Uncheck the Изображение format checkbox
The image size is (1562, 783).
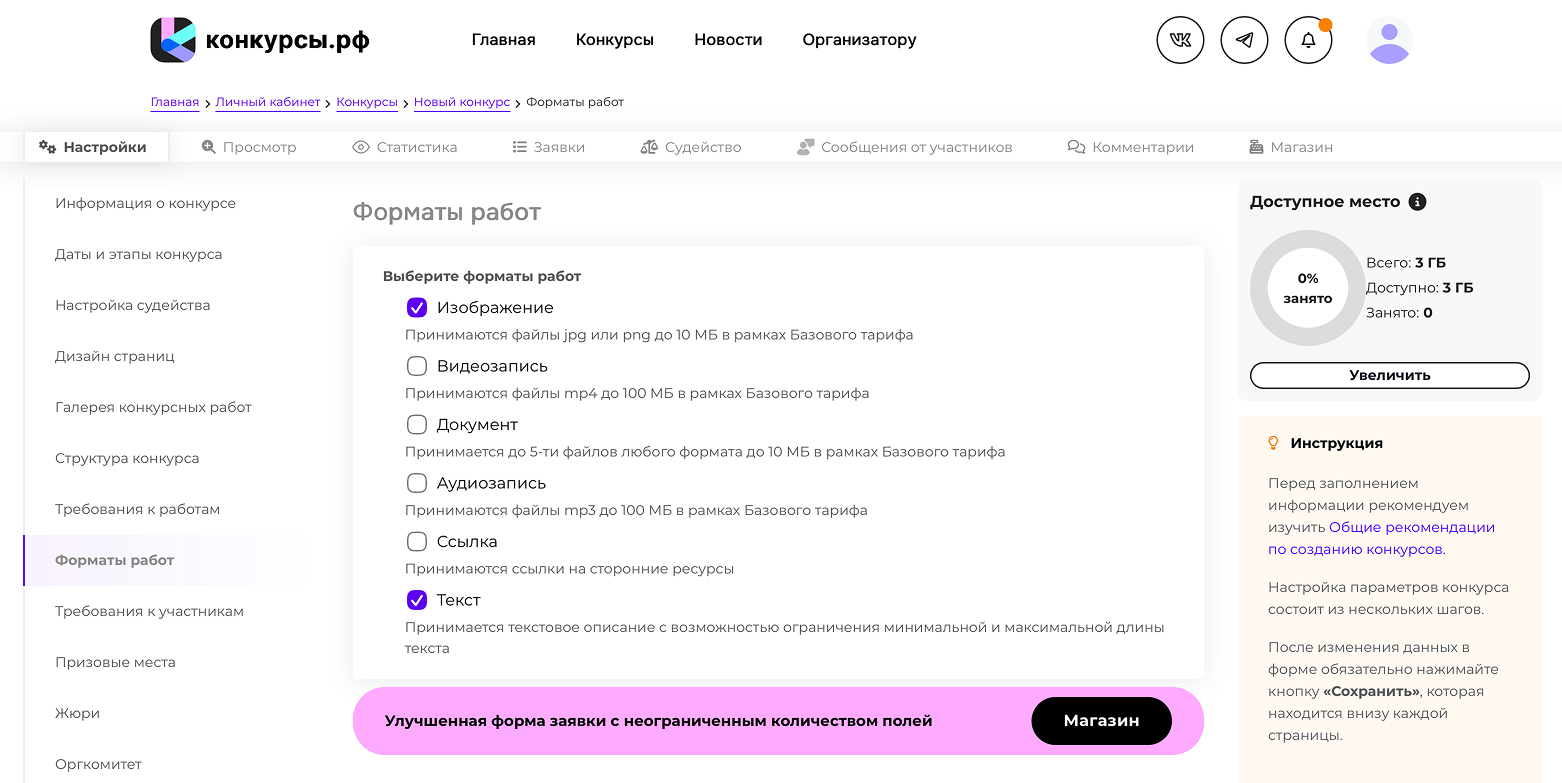417,308
